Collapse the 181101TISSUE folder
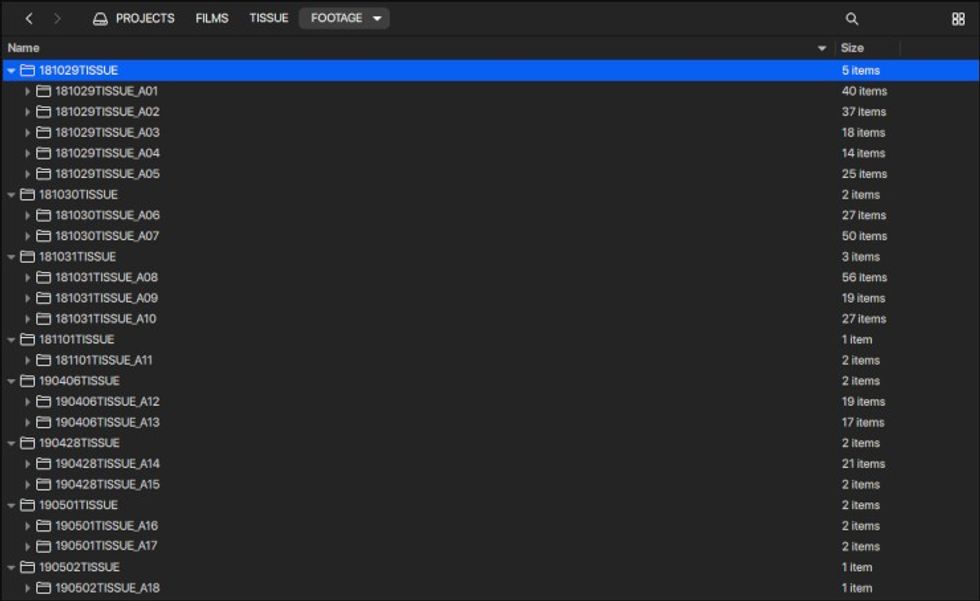 click(x=11, y=340)
